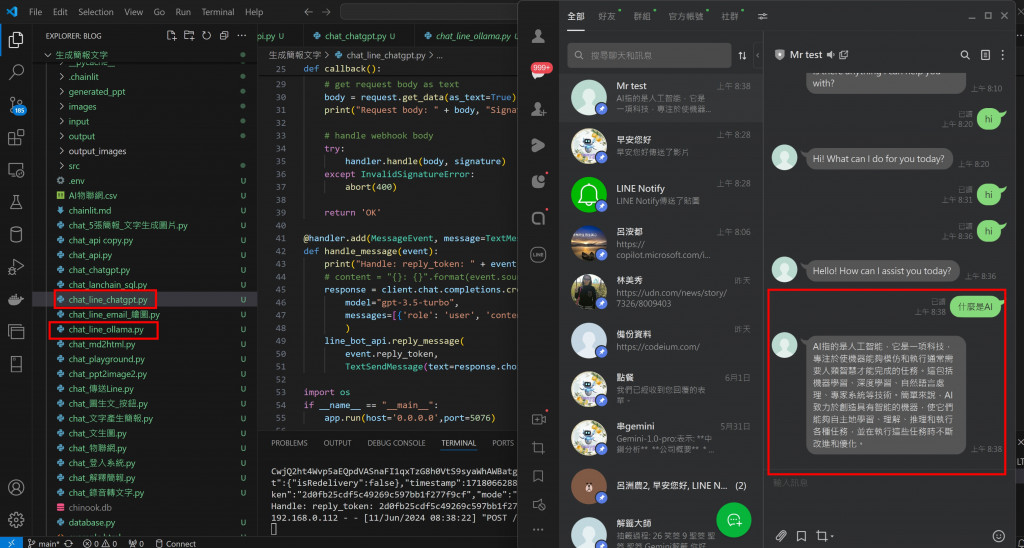
Task: Open the LINE chat list filter settings icon
Action: 762,16
